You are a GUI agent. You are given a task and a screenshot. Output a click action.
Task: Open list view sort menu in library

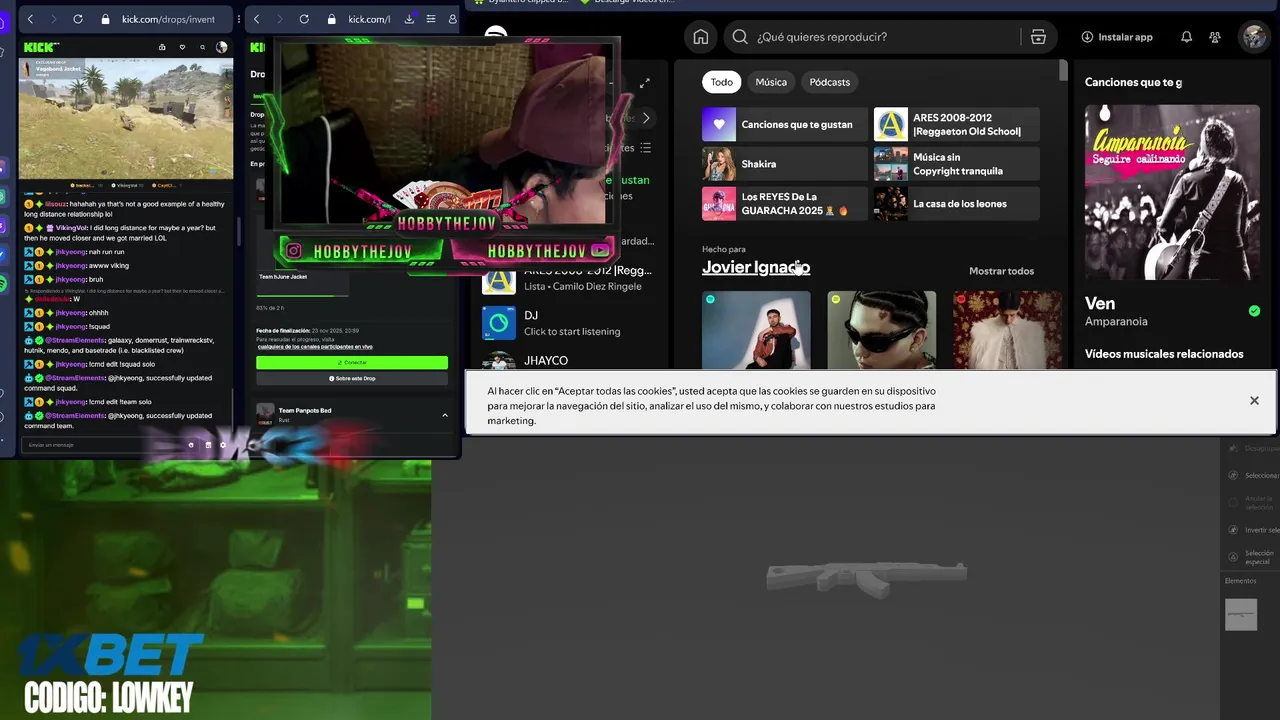[x=645, y=148]
